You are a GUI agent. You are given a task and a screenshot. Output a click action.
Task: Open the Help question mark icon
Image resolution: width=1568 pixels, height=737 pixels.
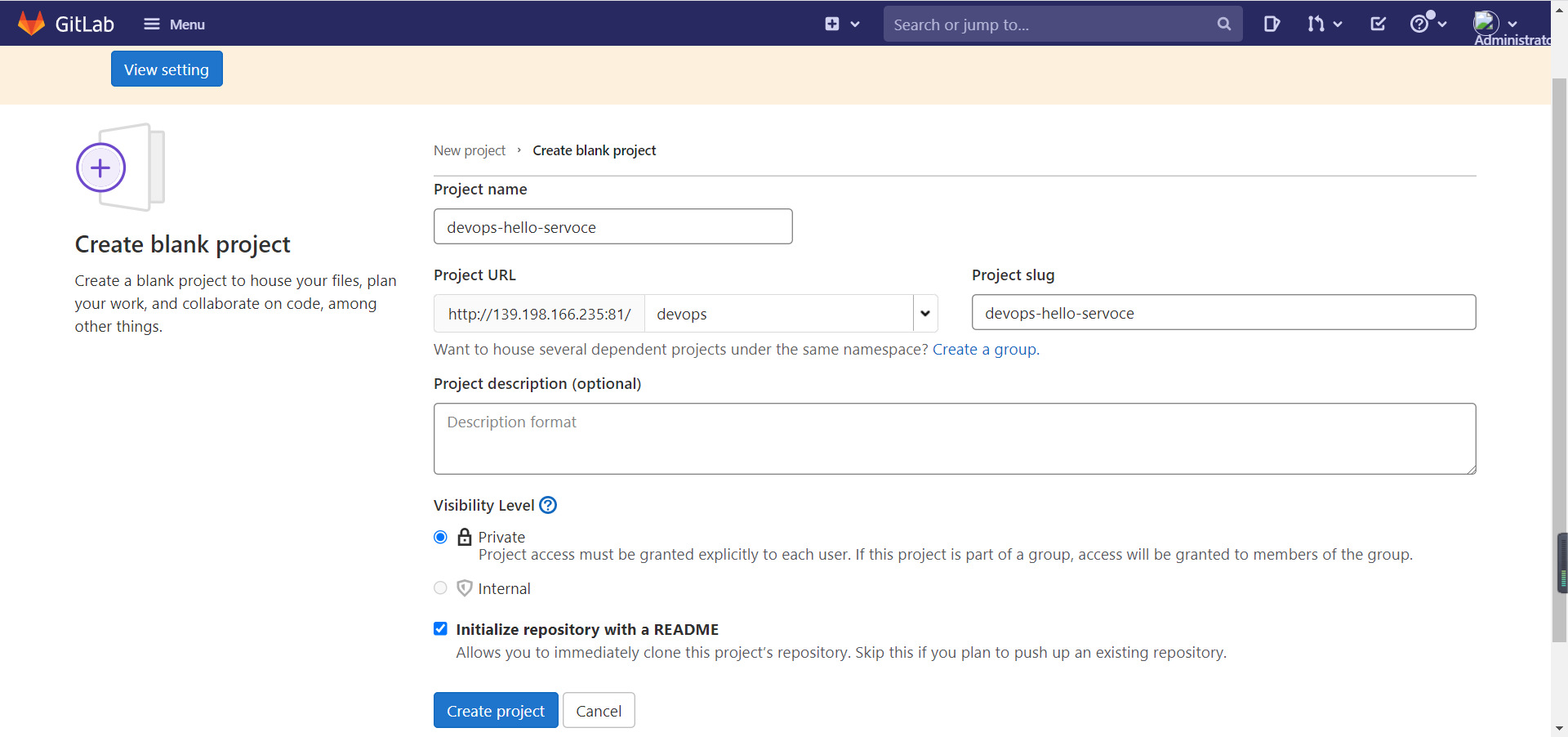[1420, 24]
